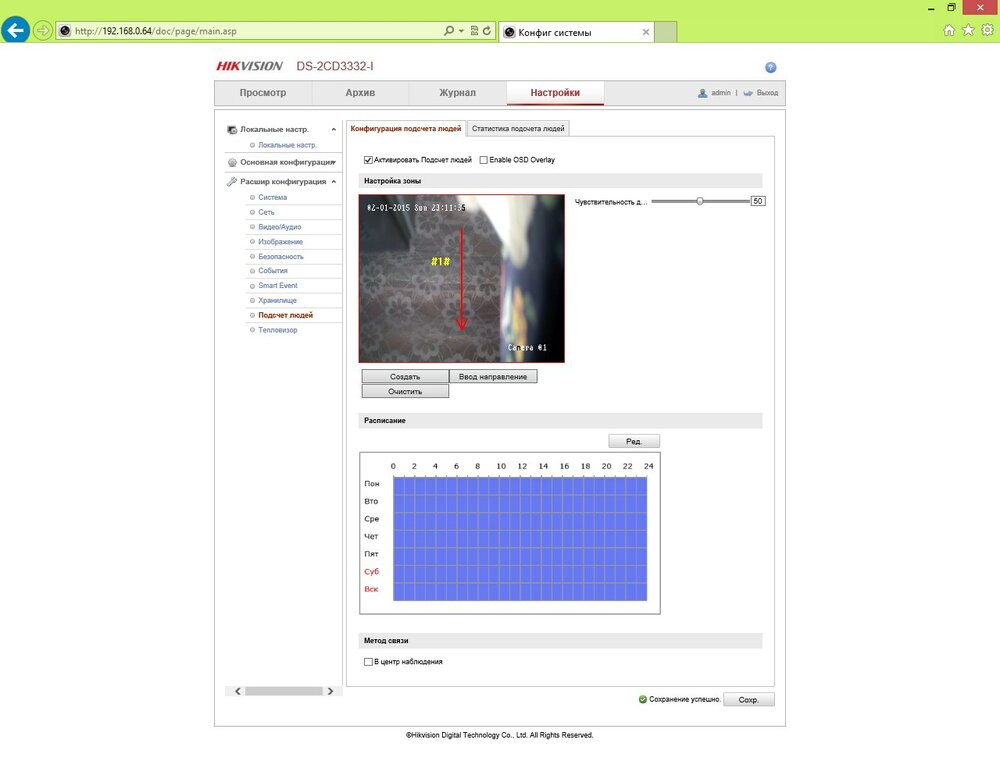This screenshot has height=768, width=1000.
Task: Click the blue help question mark icon
Action: coord(770,67)
